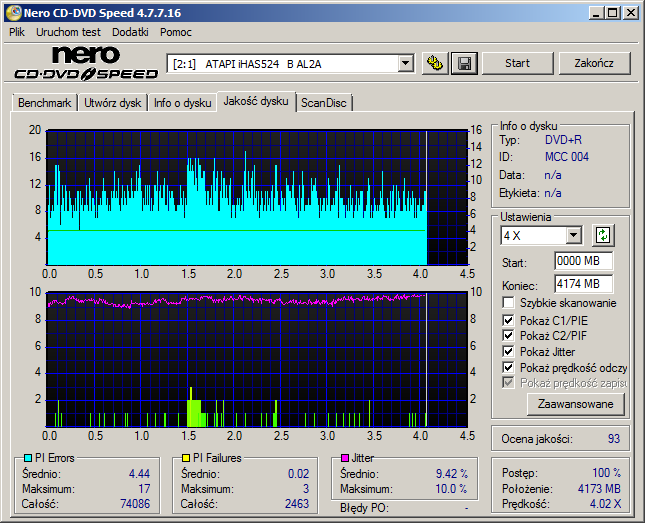Viewport: 645px width, 523px height.
Task: Click the Ocena jakości value 93
Action: click(614, 439)
